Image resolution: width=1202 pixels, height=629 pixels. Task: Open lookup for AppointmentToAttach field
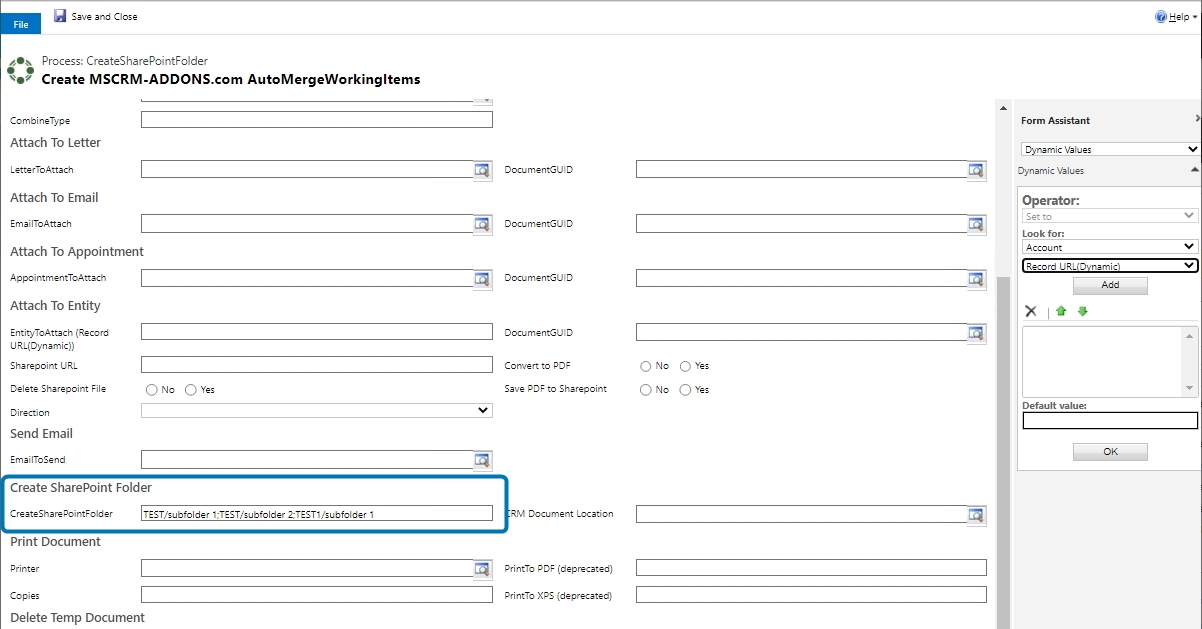point(483,278)
